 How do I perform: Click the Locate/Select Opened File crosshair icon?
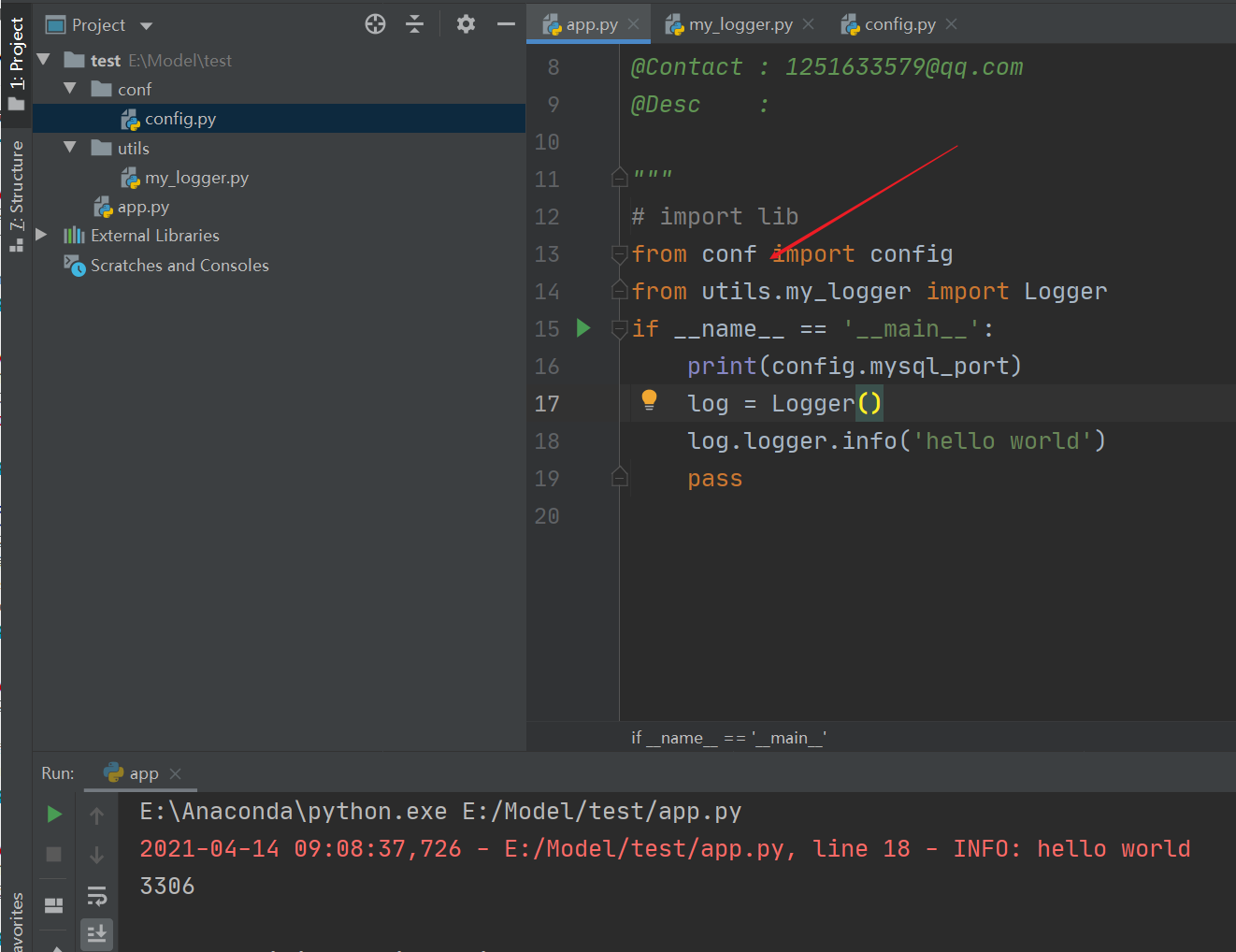click(375, 24)
